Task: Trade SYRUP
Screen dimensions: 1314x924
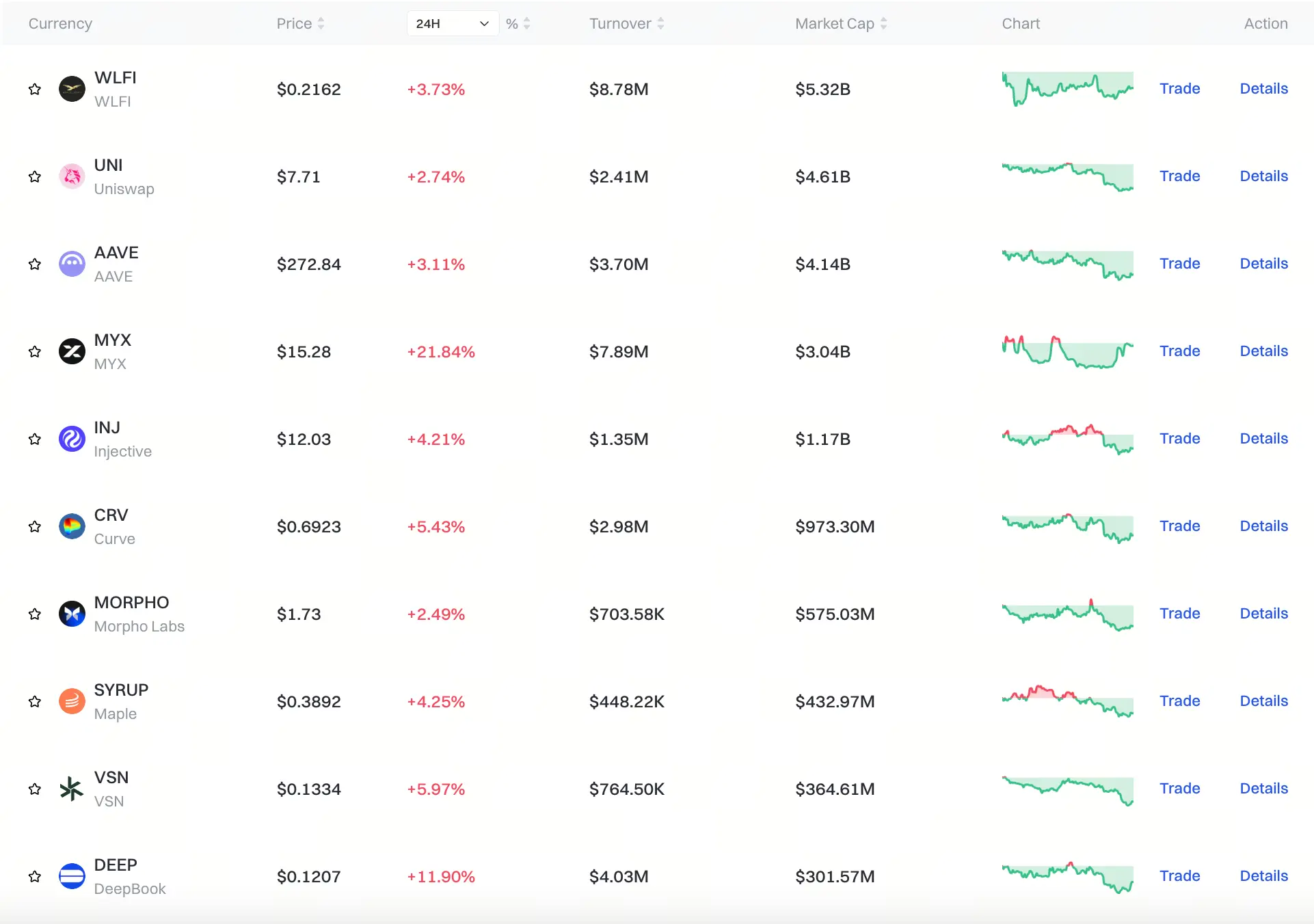Action: 1179,701
